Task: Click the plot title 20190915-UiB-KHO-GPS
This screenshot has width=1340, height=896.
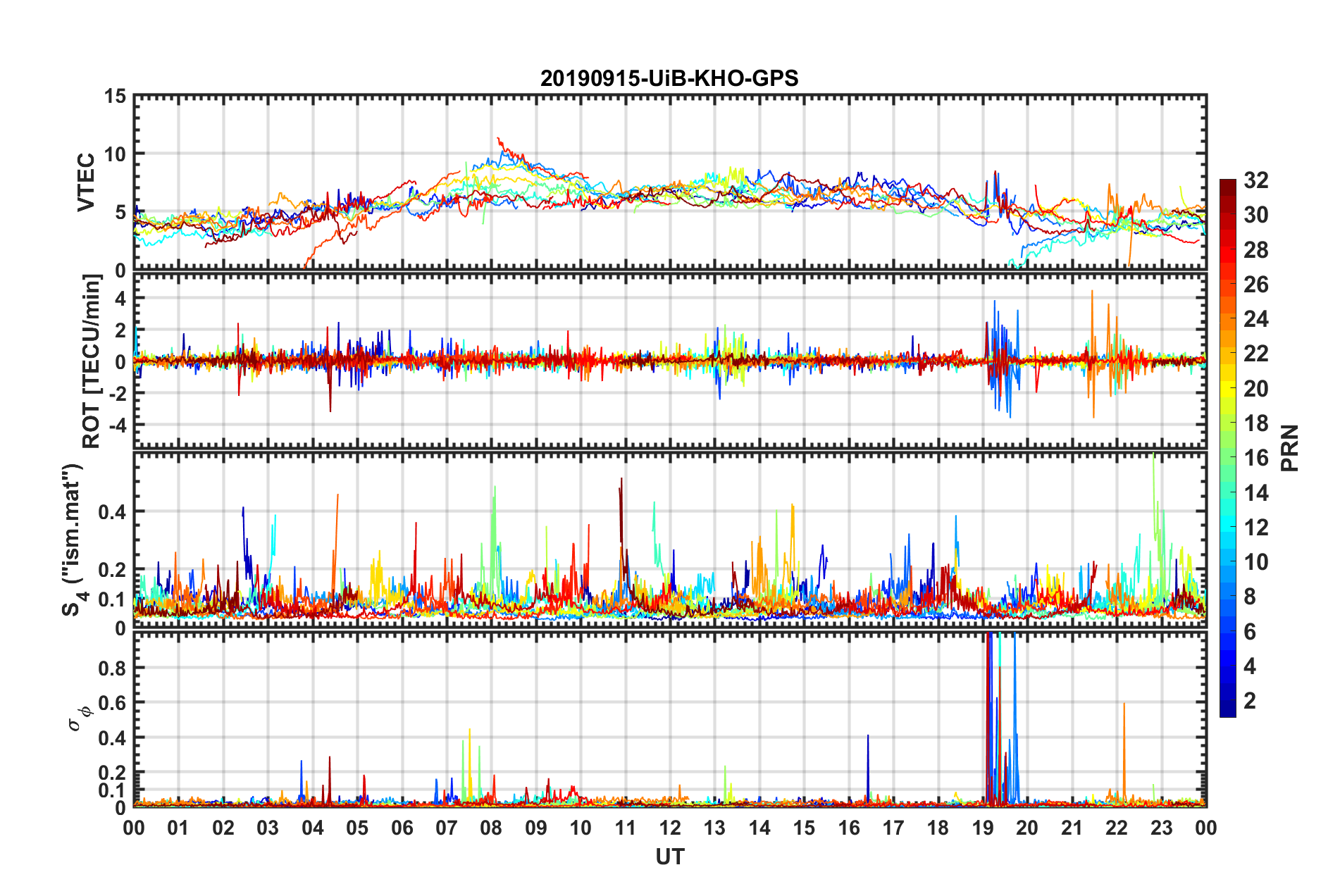Action: [669, 78]
